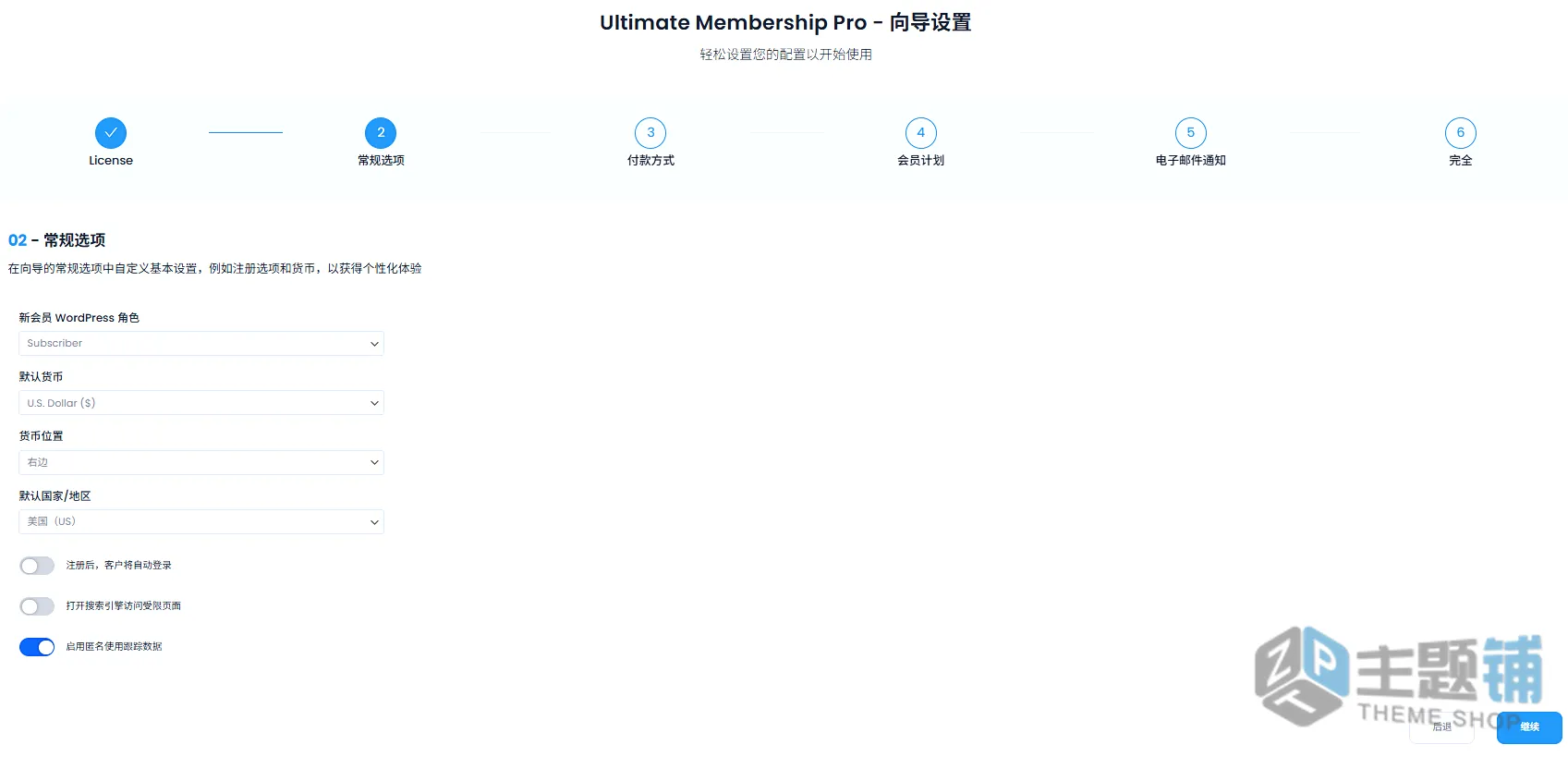
Task: Click the 付款方式 step label
Action: point(650,161)
